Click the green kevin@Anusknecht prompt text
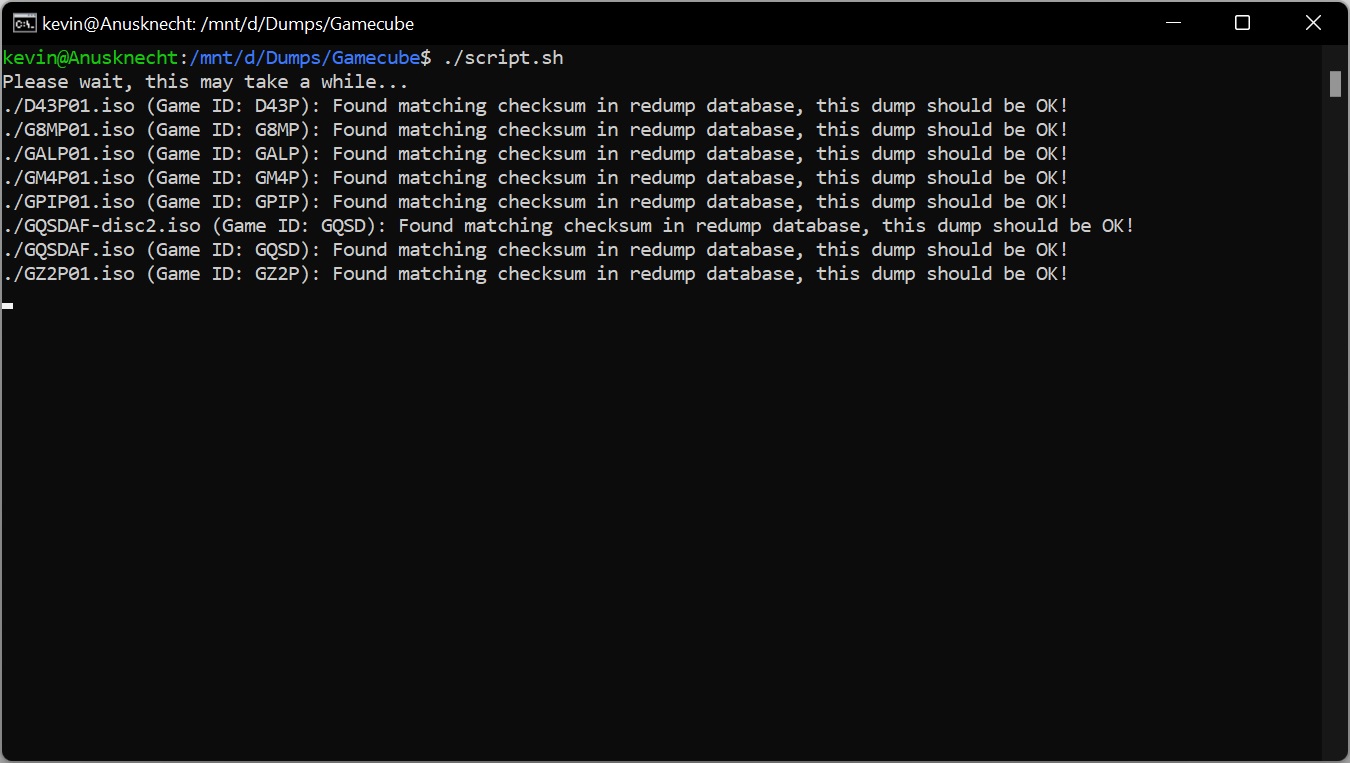 pyautogui.click(x=89, y=58)
